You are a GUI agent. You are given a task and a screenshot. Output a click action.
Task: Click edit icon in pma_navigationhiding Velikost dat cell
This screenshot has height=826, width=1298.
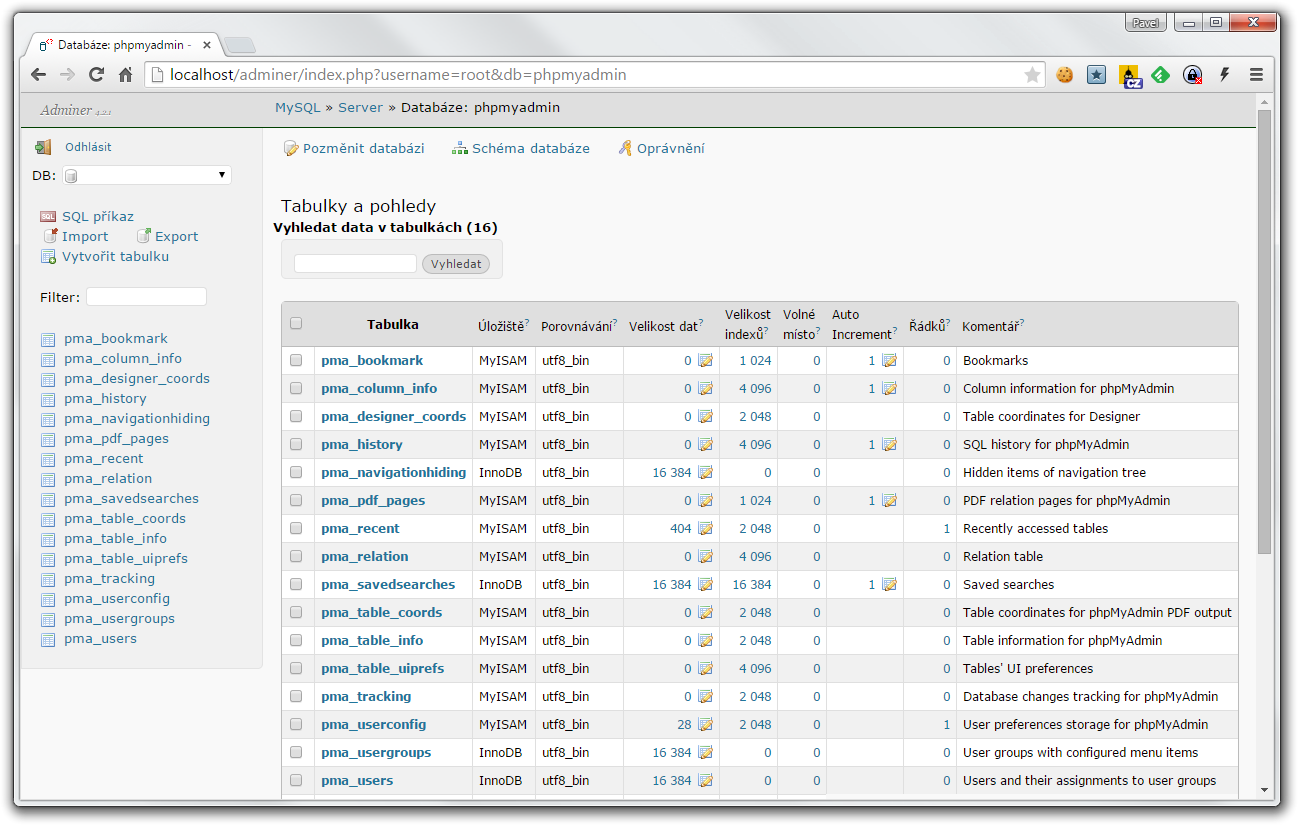pos(705,472)
